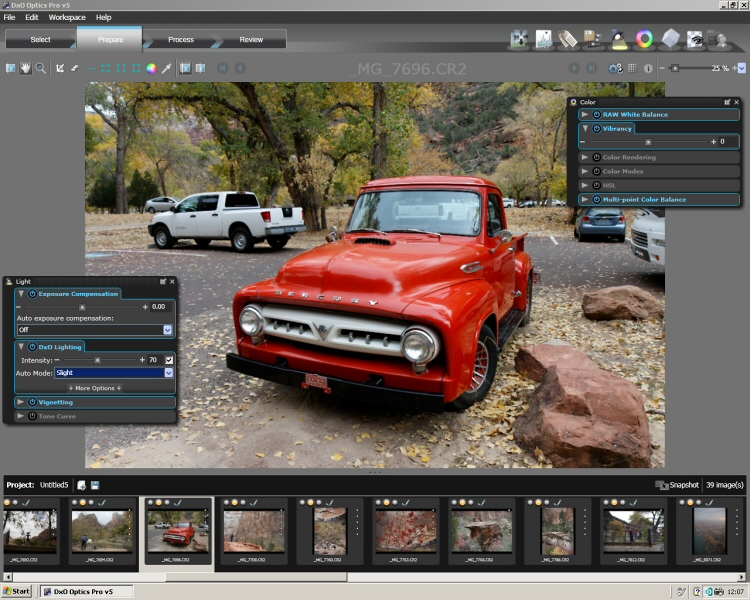Click the desk lamp Light palette icon
This screenshot has width=750, height=600.
pyautogui.click(x=619, y=39)
